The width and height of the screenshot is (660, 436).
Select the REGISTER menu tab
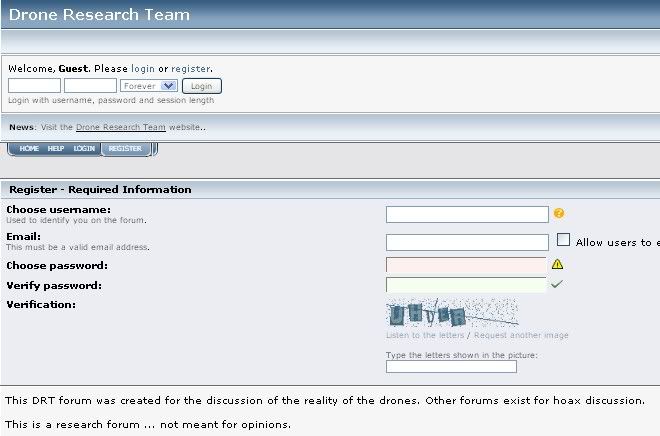pos(125,149)
